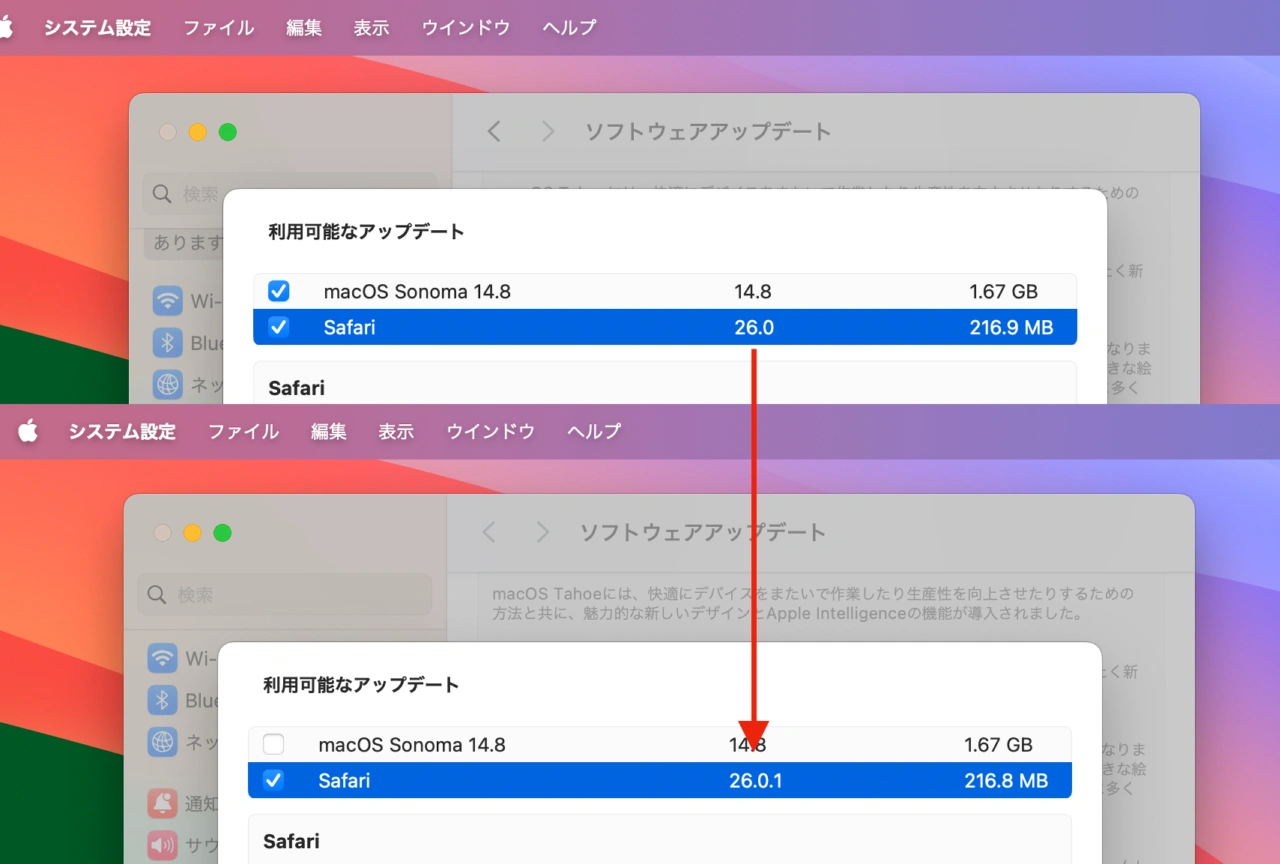Viewport: 1280px width, 864px height.
Task: Toggle the Safari 26.0 update checkbox
Action: pyautogui.click(x=278, y=327)
